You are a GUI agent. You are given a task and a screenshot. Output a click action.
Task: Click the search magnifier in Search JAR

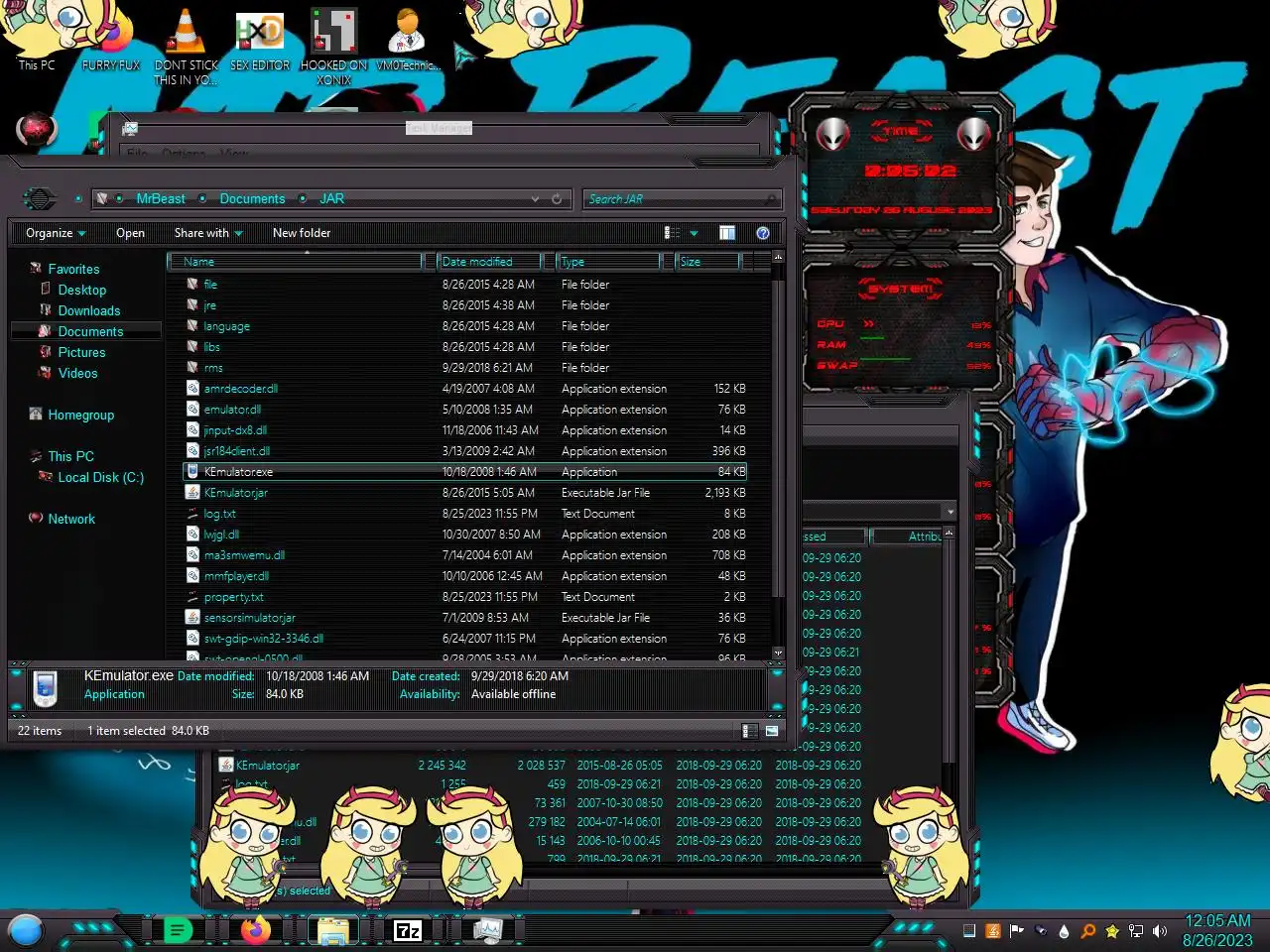click(771, 199)
